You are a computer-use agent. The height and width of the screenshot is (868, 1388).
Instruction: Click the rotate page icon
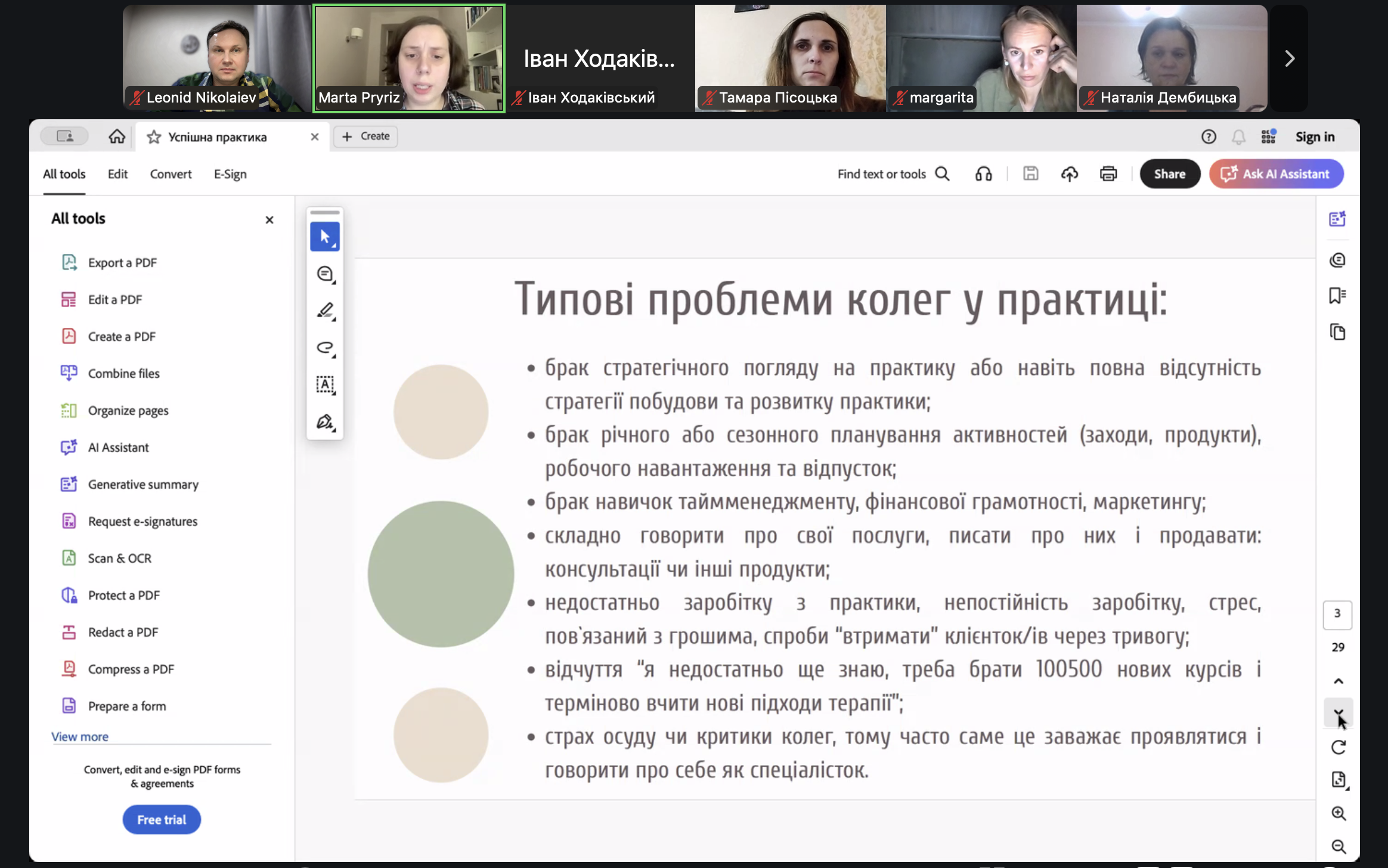(1338, 748)
